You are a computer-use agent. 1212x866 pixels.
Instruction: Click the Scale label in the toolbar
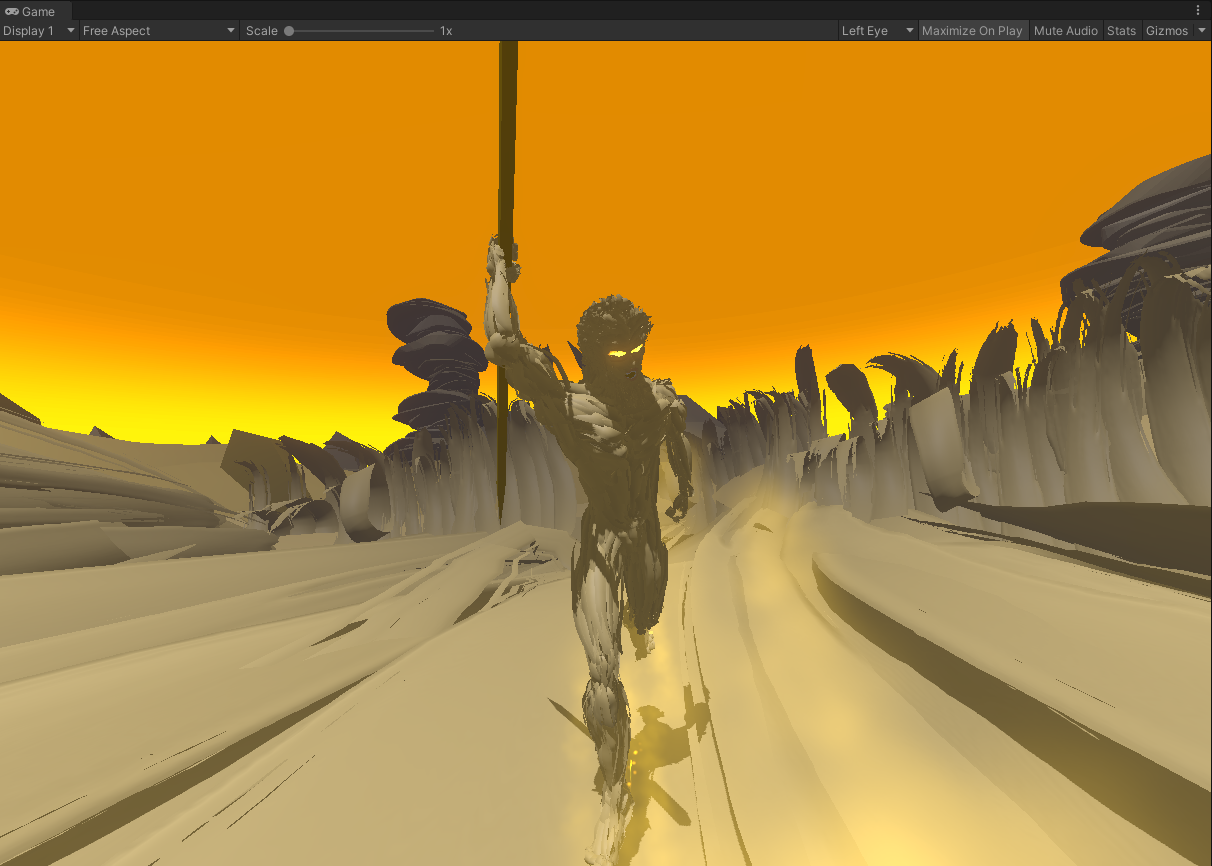[262, 30]
